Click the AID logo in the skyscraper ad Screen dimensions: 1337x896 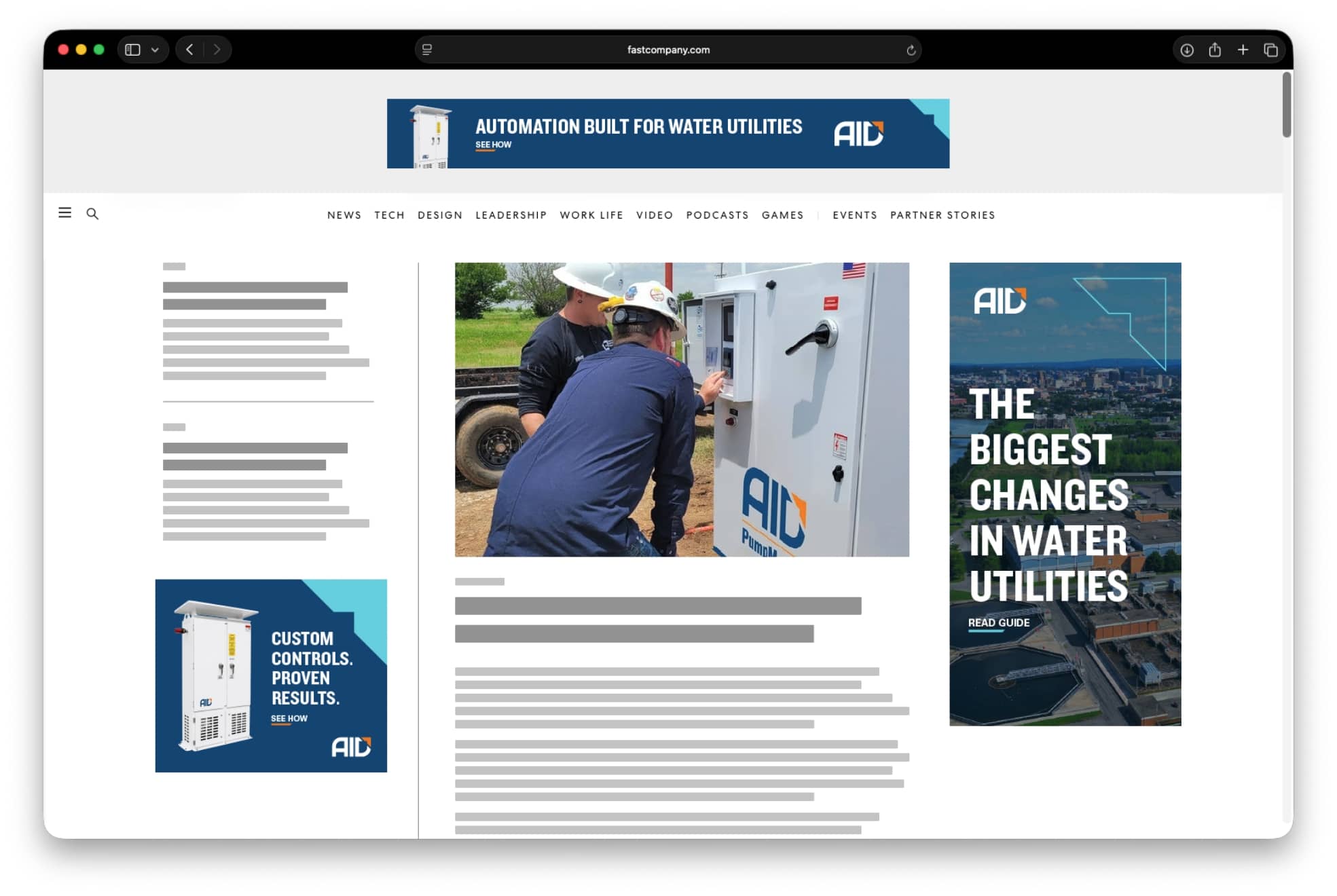pyautogui.click(x=1000, y=301)
